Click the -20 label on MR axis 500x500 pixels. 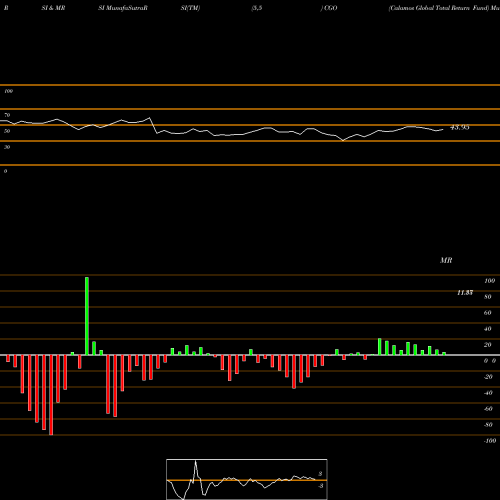(488, 377)
